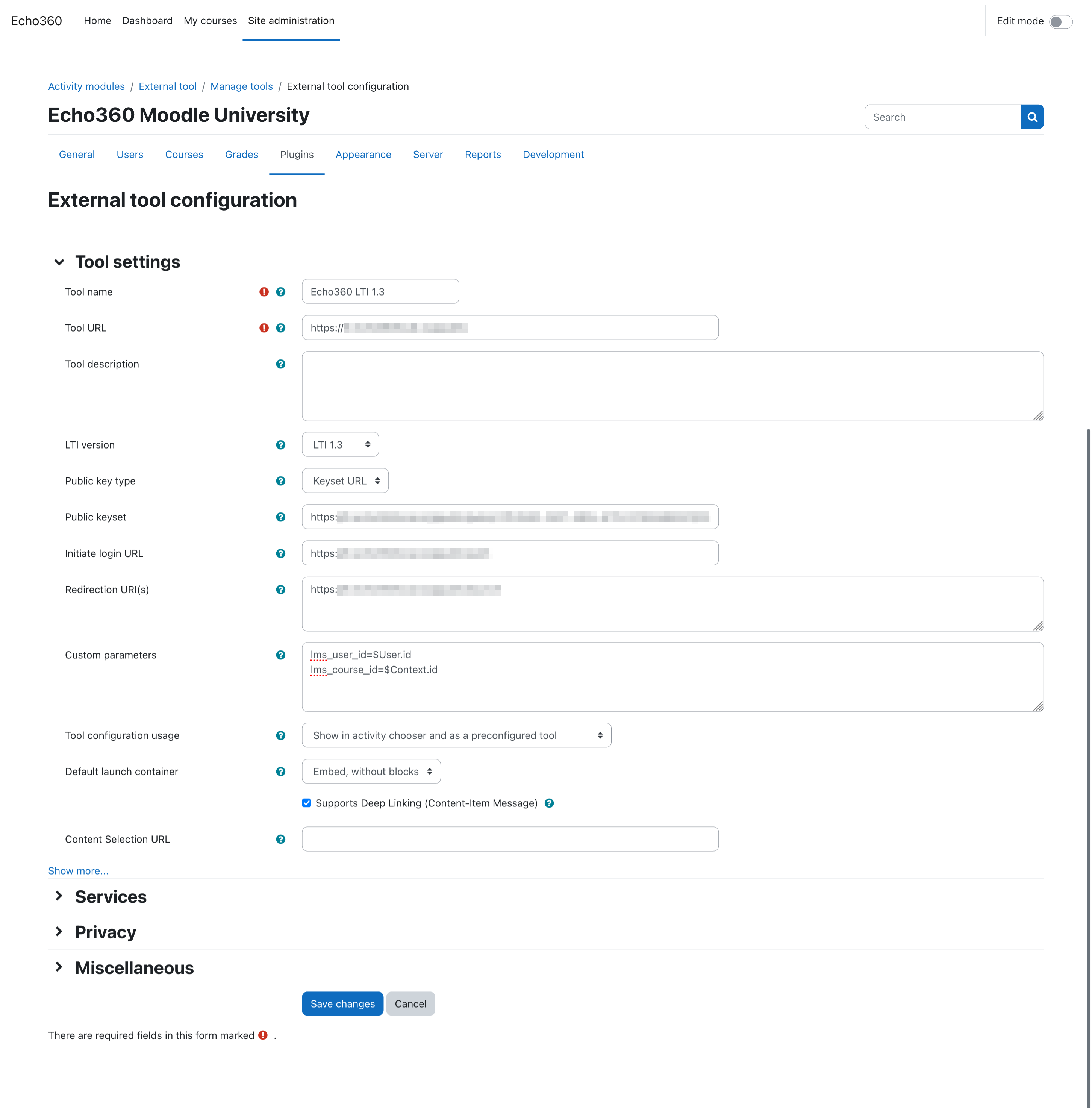Click into the Initiate login URL field

[x=510, y=553]
